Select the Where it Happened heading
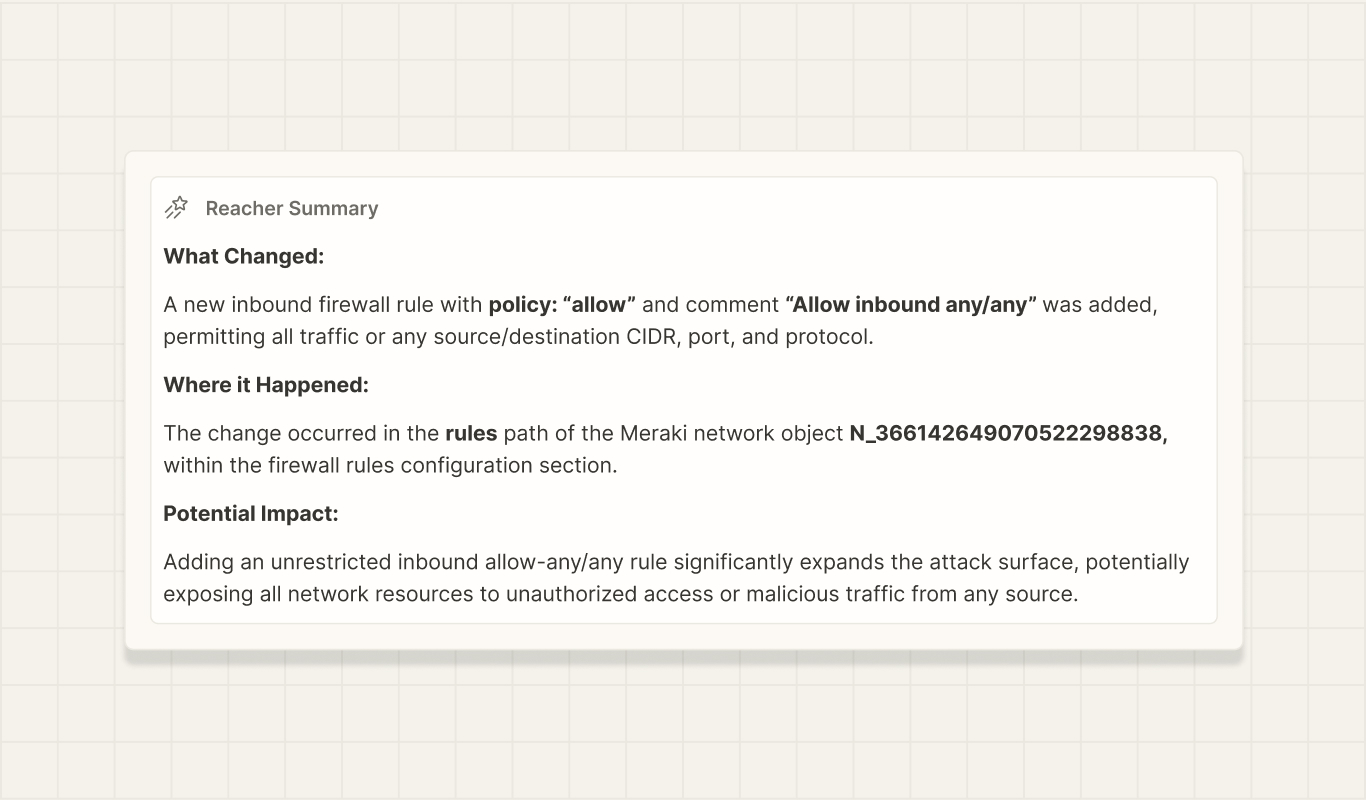This screenshot has width=1366, height=800. tap(266, 384)
